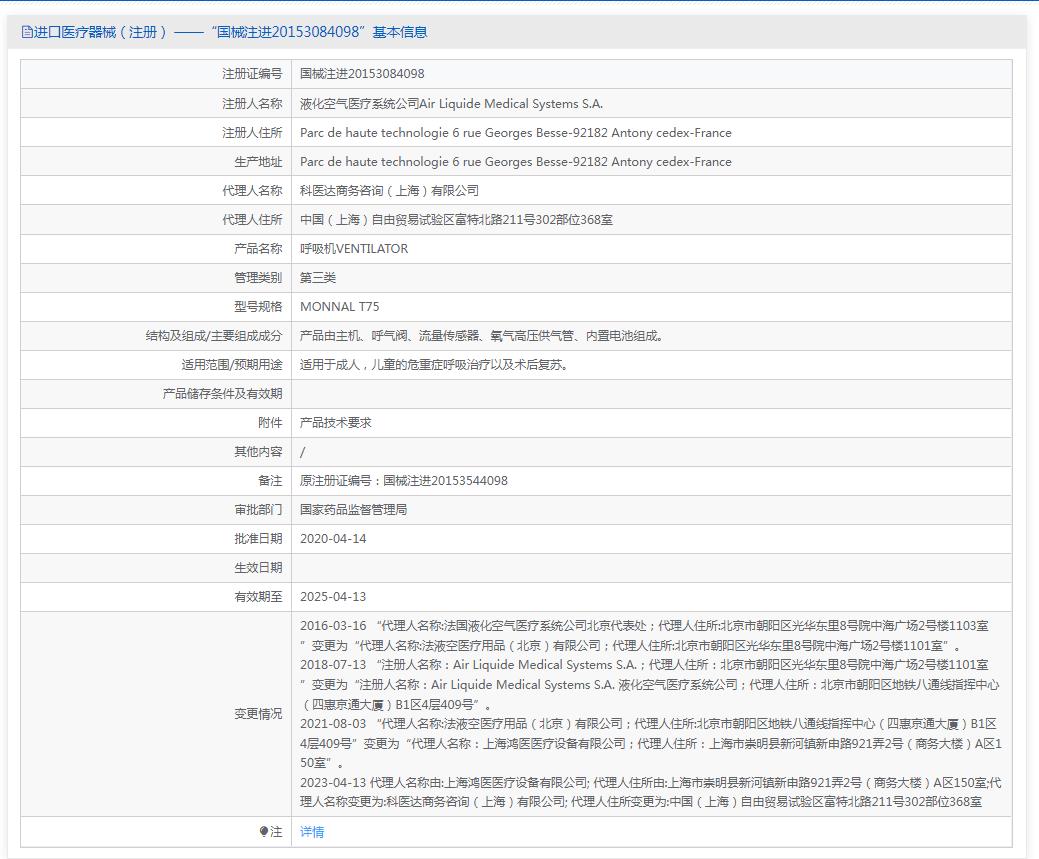Click the expiry date 2025-04-13 cell
The height and width of the screenshot is (859, 1039).
pos(335,596)
